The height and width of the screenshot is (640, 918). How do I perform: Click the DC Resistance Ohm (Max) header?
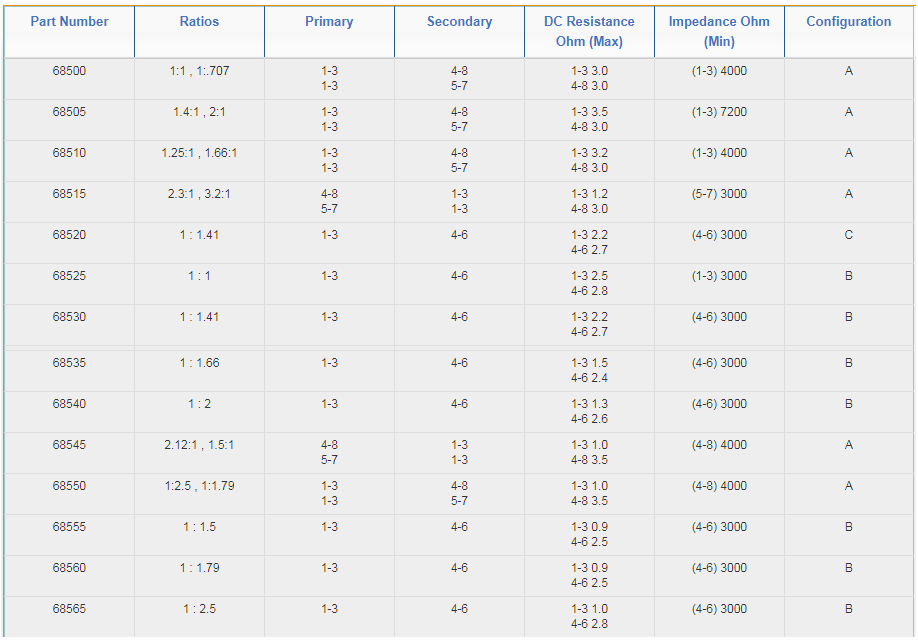(589, 31)
